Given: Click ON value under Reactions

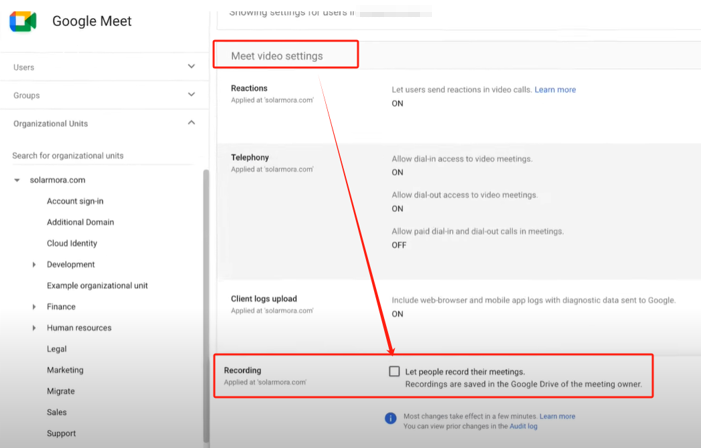Looking at the screenshot, I should pyautogui.click(x=397, y=103).
